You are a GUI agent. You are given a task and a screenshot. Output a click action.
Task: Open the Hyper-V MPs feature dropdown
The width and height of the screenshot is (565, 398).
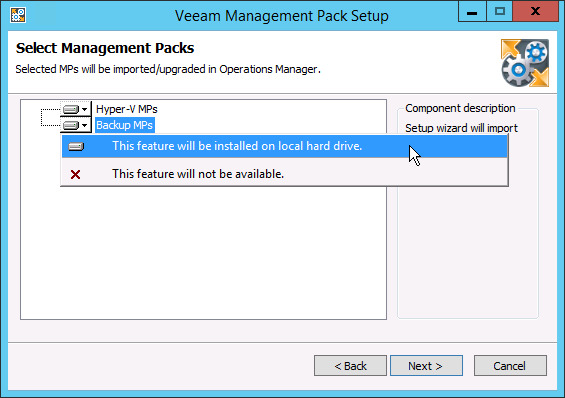click(x=75, y=109)
